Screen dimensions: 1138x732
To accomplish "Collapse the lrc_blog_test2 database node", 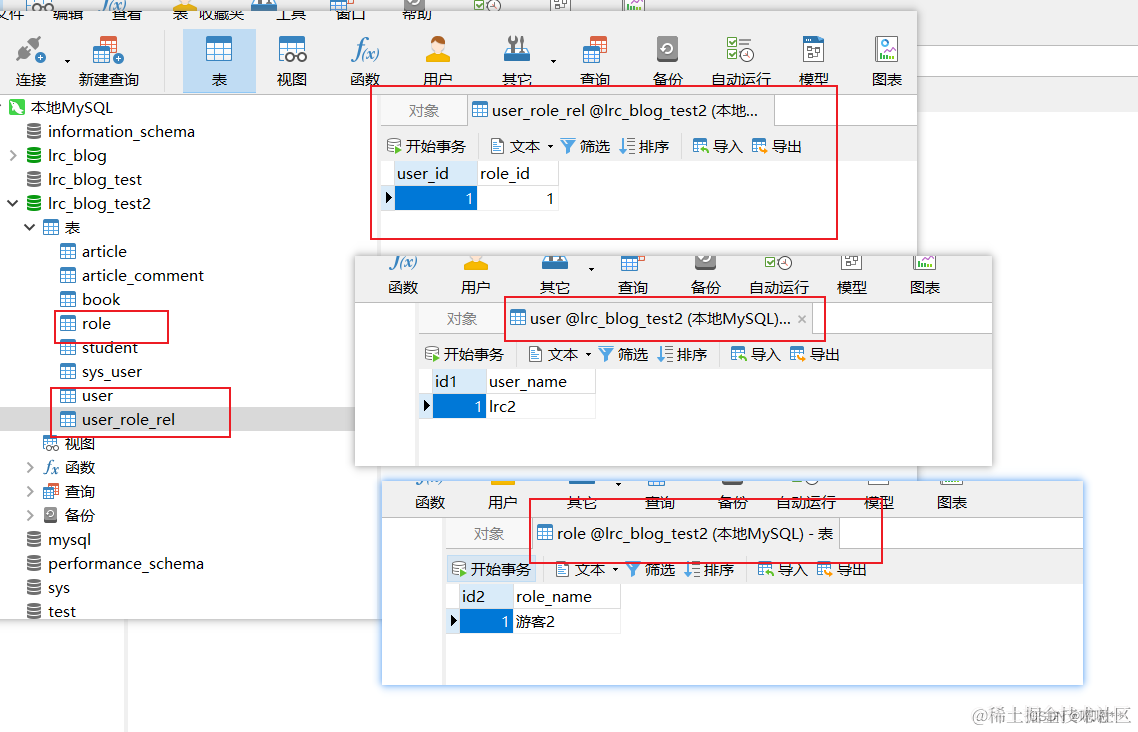I will (13, 203).
